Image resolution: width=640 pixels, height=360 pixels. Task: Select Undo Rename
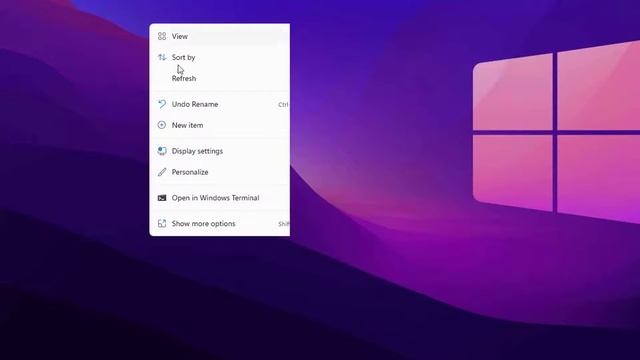click(x=220, y=104)
